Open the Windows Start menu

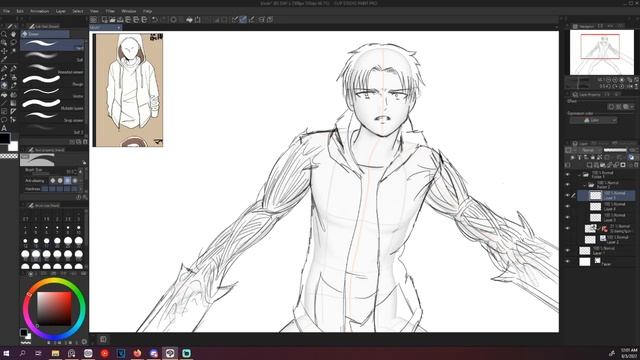pos(6,353)
